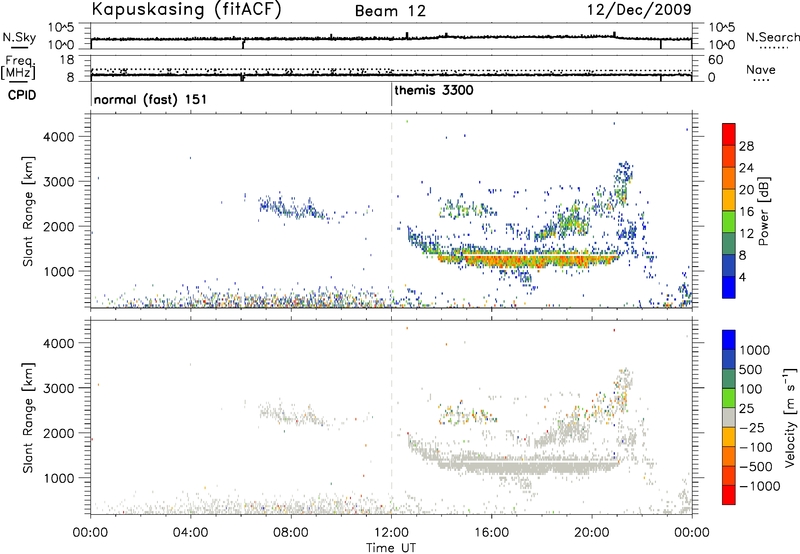Click the "04:00" time axis tick label
Image resolution: width=800 pixels, height=554 pixels.
tap(190, 533)
